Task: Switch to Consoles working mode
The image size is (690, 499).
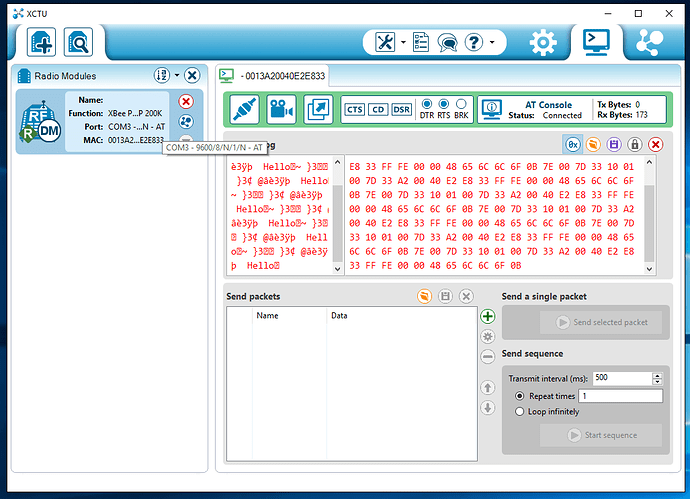Action: [x=596, y=42]
